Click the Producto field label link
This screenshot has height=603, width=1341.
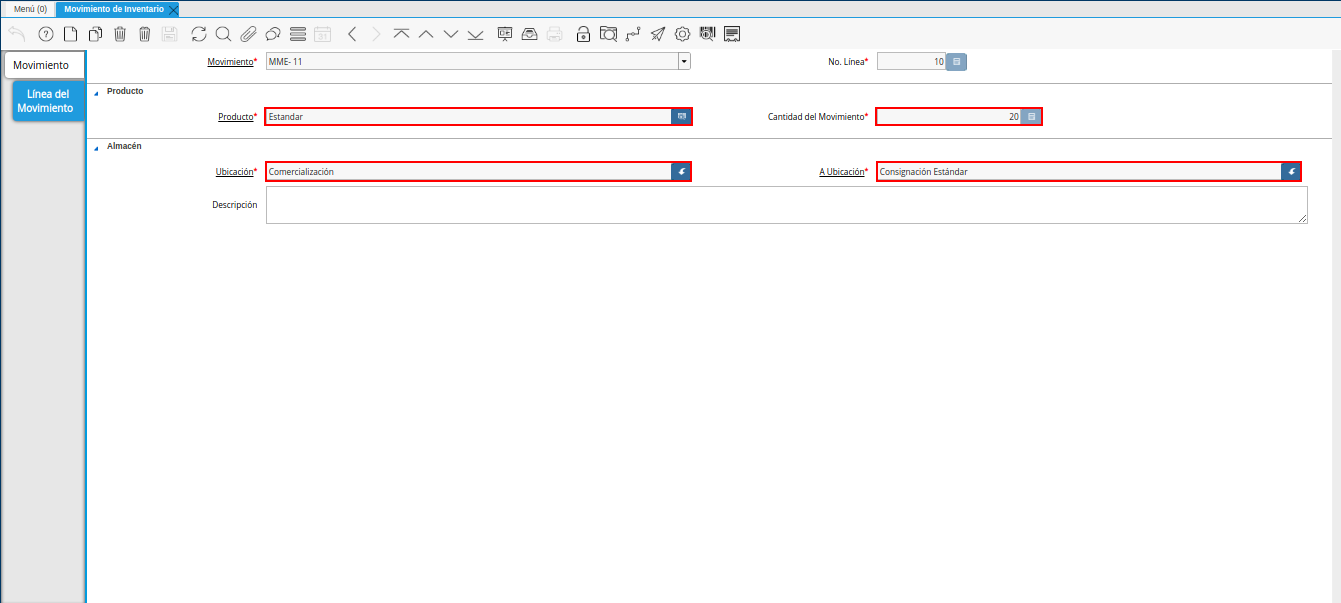pos(236,117)
